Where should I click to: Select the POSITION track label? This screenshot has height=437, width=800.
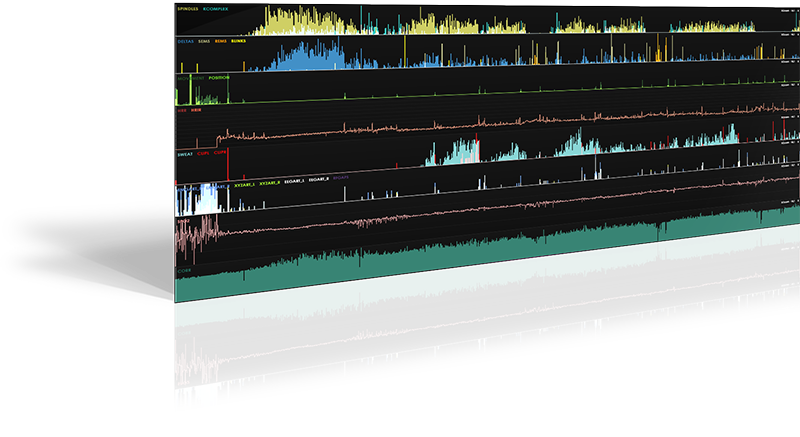coord(218,78)
